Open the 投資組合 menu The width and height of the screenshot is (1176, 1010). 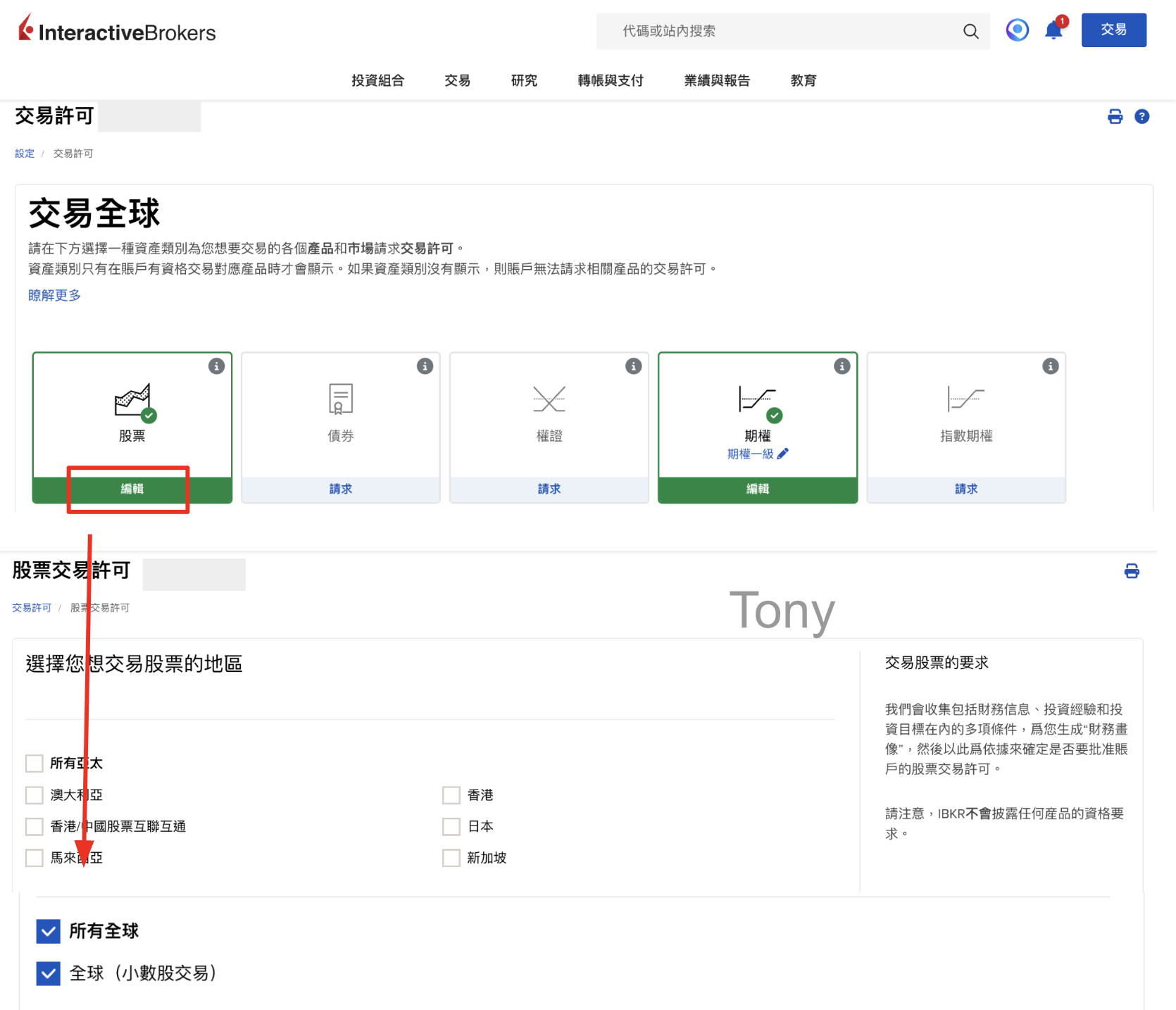click(377, 81)
